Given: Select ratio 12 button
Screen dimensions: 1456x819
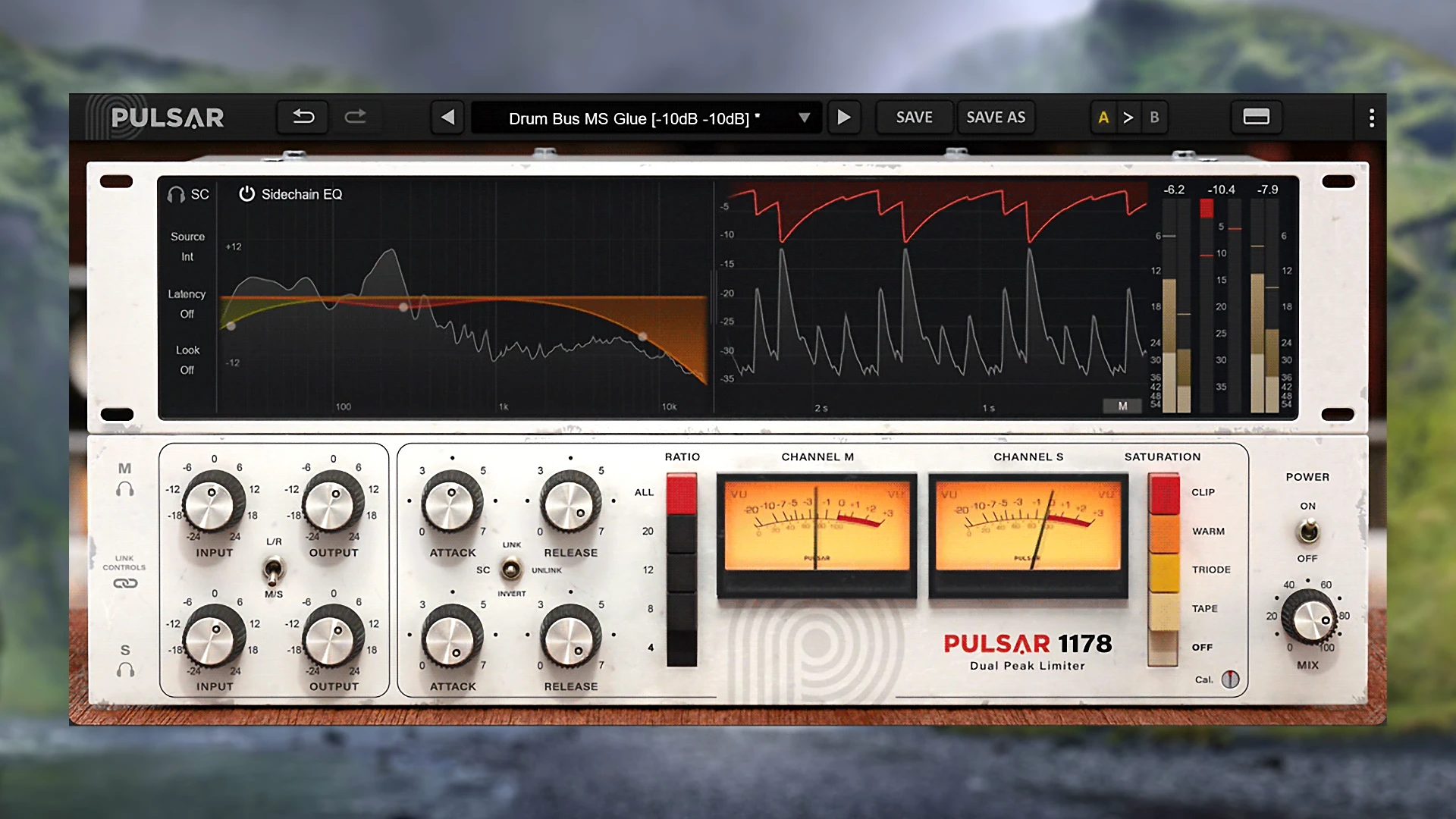Looking at the screenshot, I should [681, 572].
